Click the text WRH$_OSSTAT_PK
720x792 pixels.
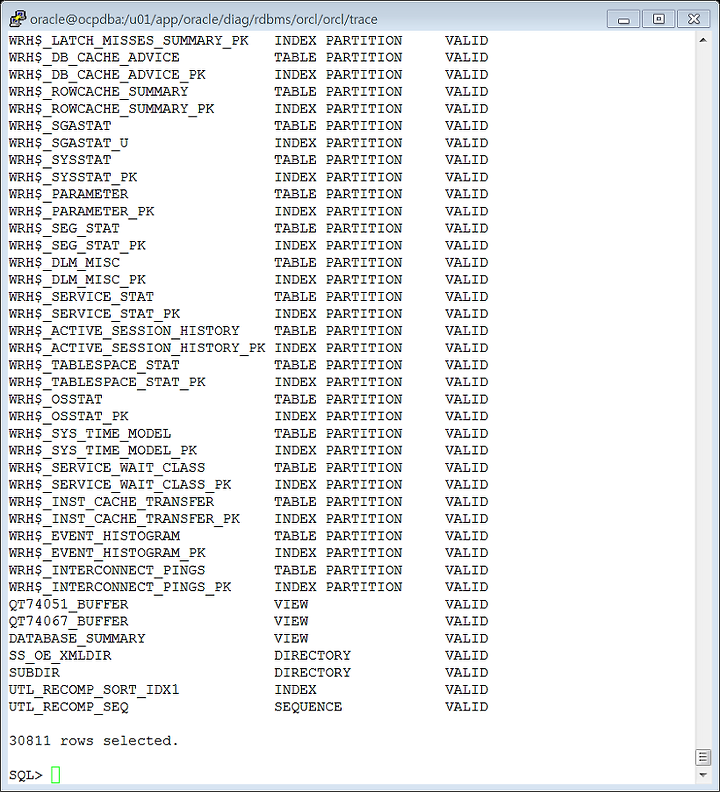68,416
